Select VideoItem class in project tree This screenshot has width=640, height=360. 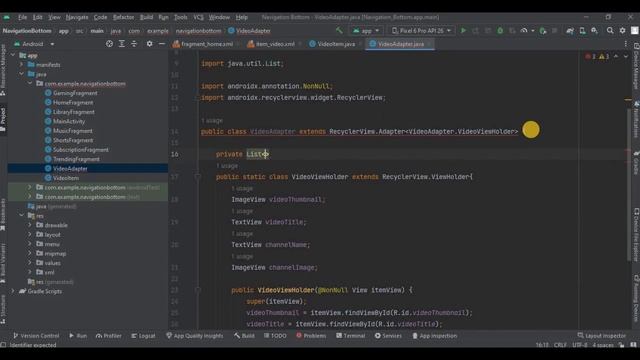pos(66,178)
